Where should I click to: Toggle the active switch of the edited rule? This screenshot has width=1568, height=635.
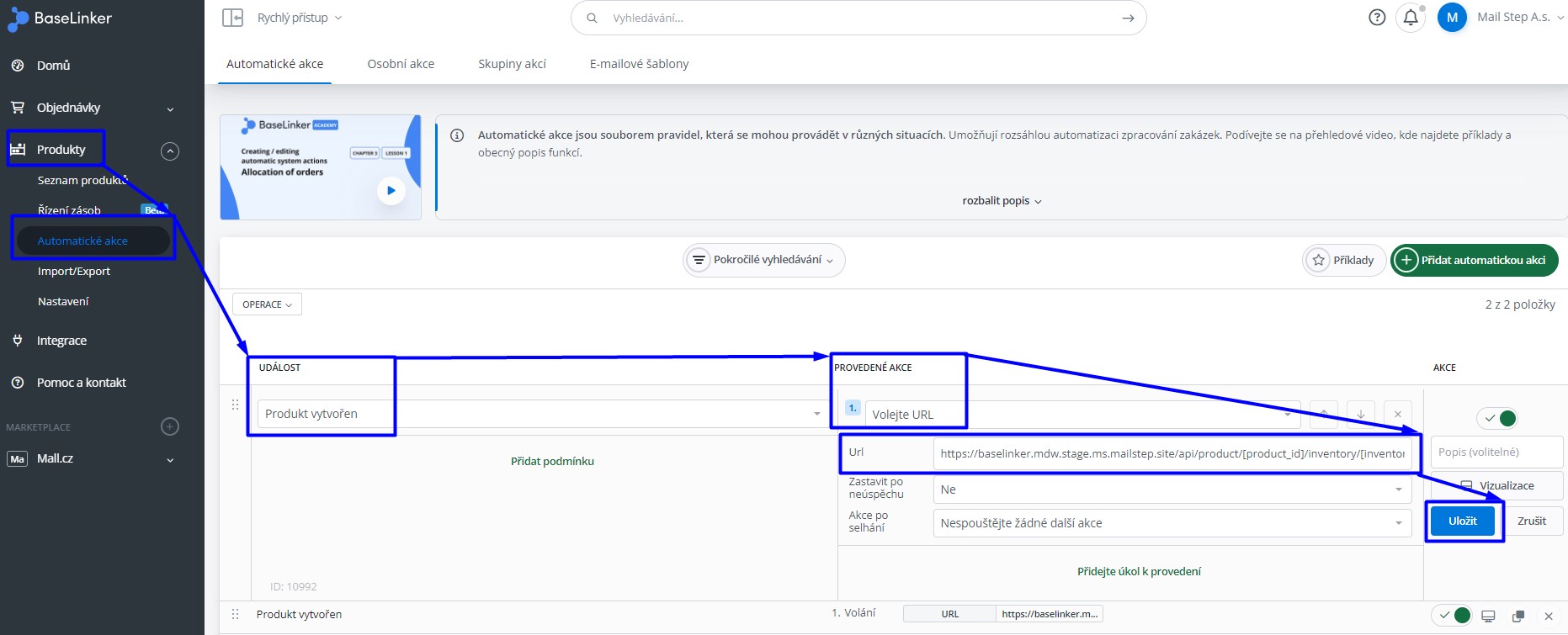pyautogui.click(x=1498, y=418)
